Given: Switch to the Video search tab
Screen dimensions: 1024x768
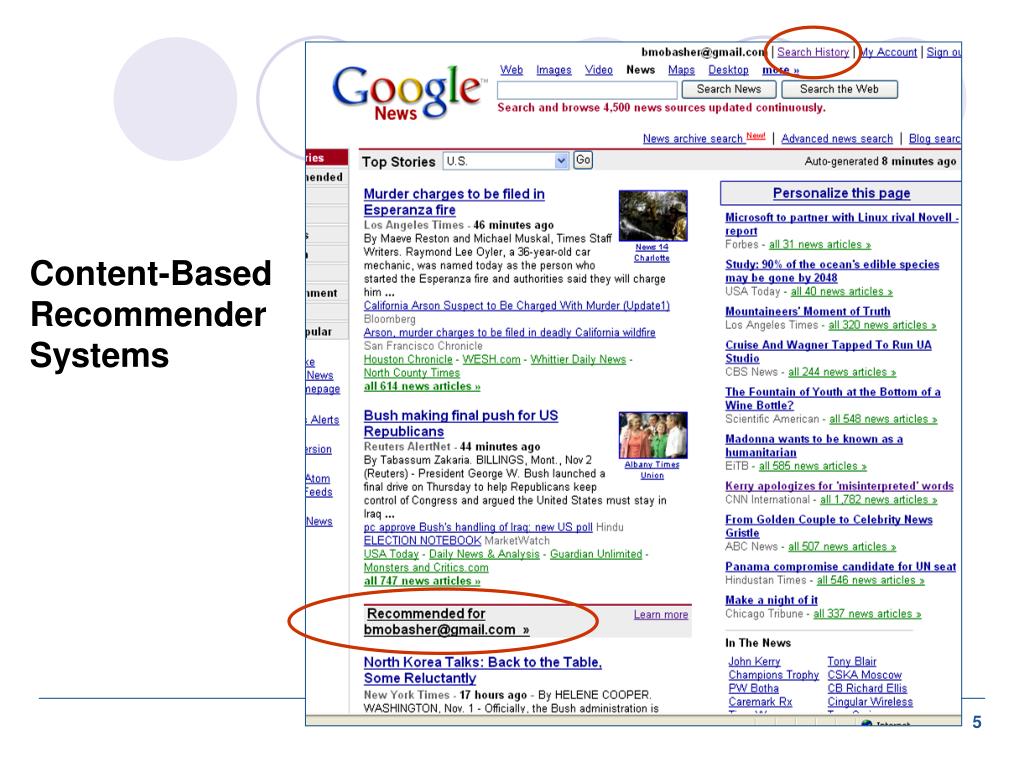Looking at the screenshot, I should point(598,70).
